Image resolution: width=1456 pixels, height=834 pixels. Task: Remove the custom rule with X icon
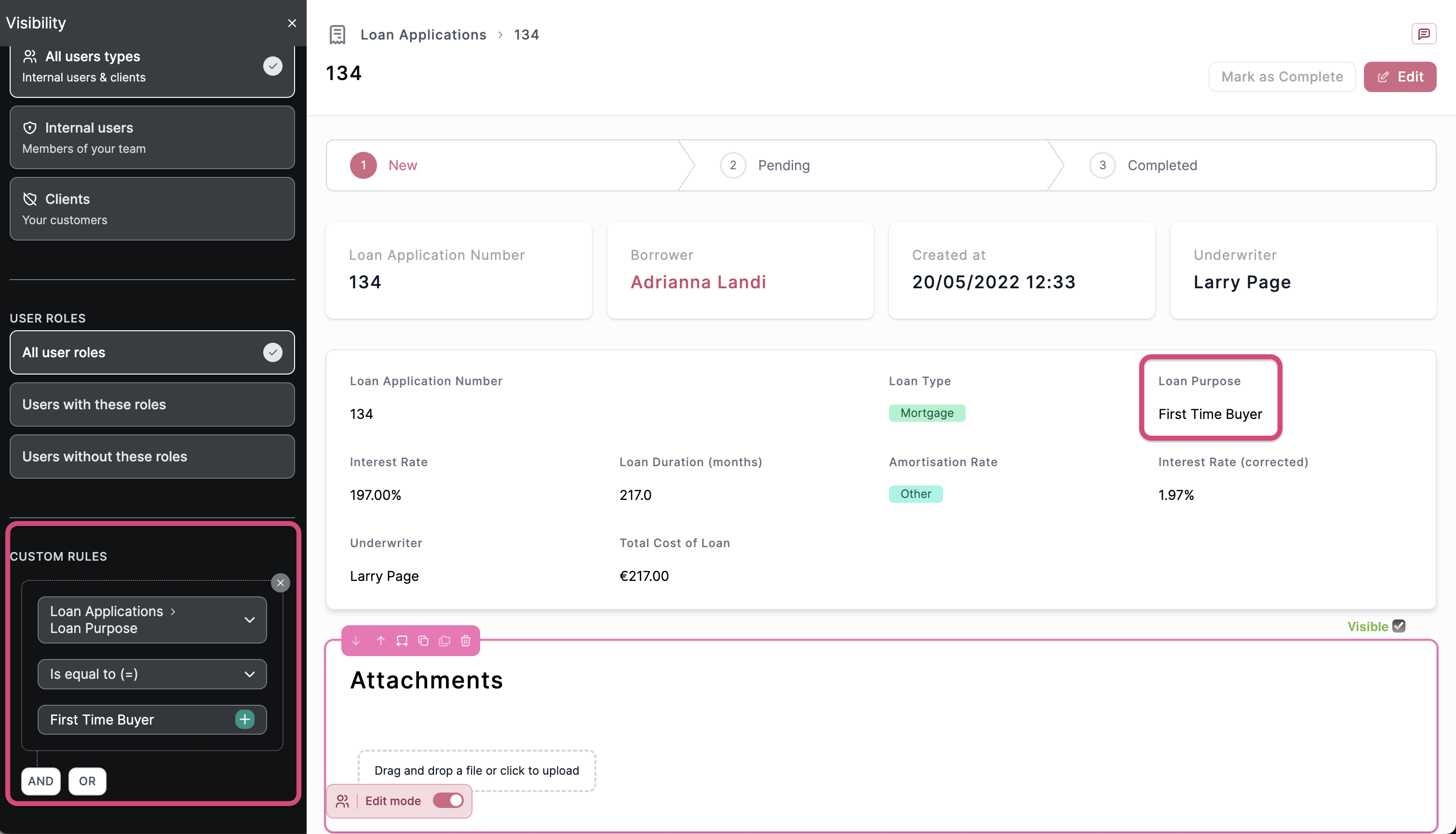pos(280,582)
